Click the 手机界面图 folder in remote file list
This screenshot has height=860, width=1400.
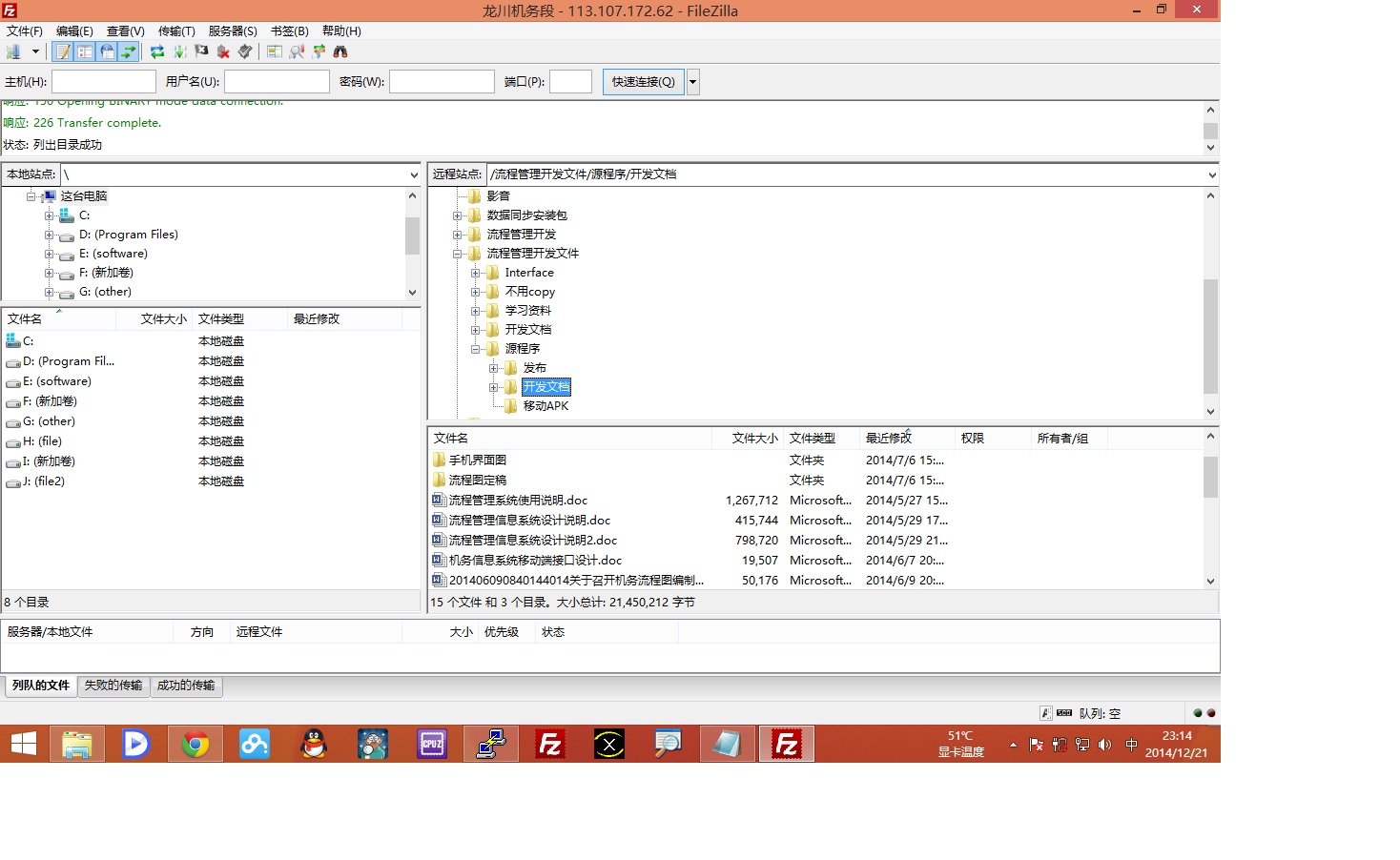tap(478, 461)
